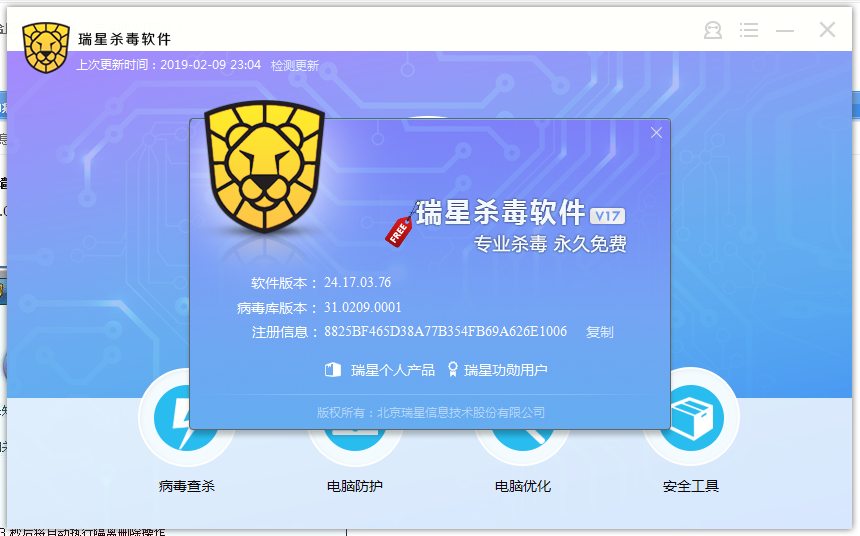Click the medal icon beside 瑞星功勋用户

point(452,369)
